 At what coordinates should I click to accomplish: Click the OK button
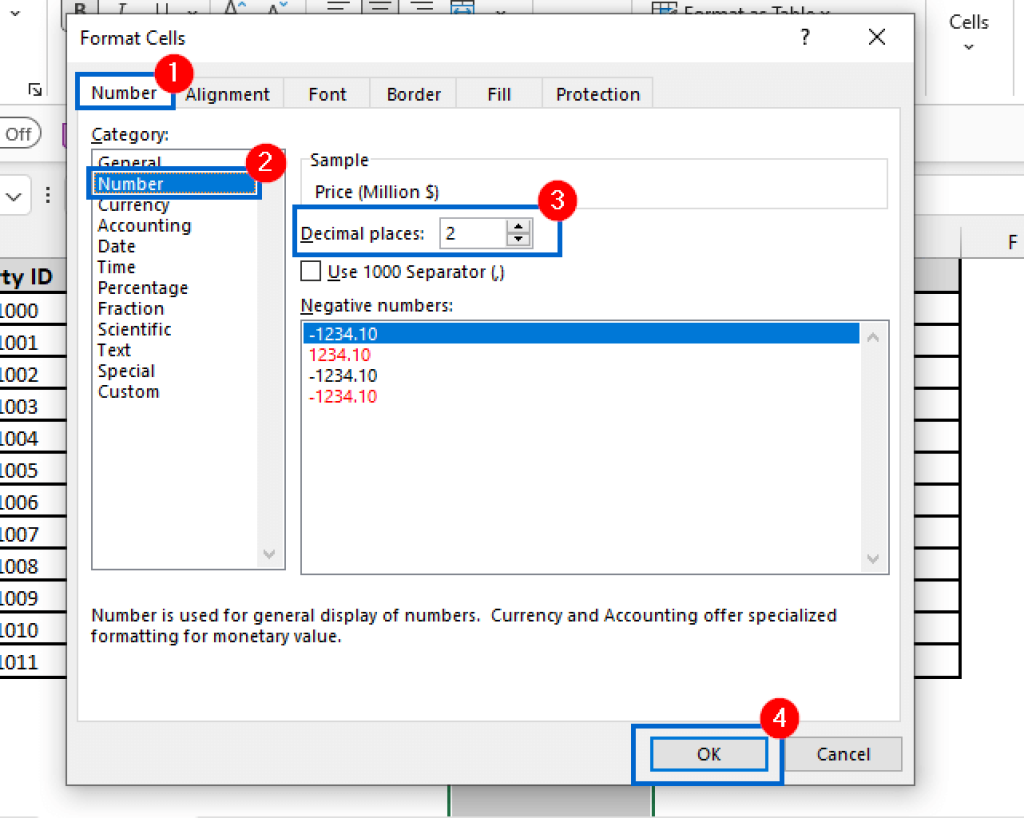click(x=707, y=754)
